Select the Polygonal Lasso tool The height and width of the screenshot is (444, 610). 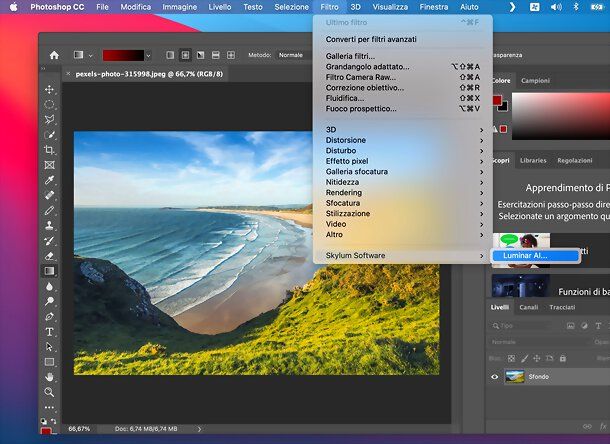(49, 119)
